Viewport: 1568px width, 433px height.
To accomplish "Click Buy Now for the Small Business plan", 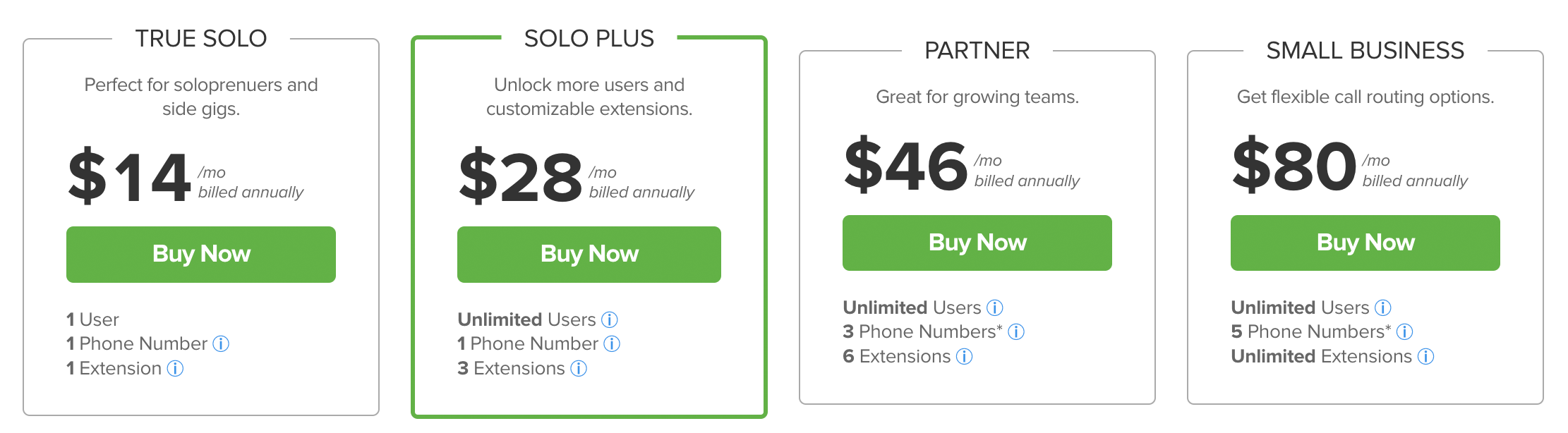I will [x=1365, y=243].
